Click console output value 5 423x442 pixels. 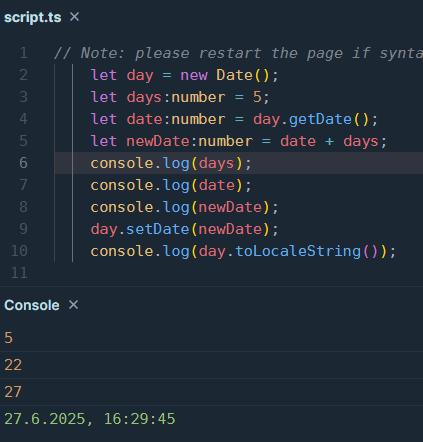9,338
